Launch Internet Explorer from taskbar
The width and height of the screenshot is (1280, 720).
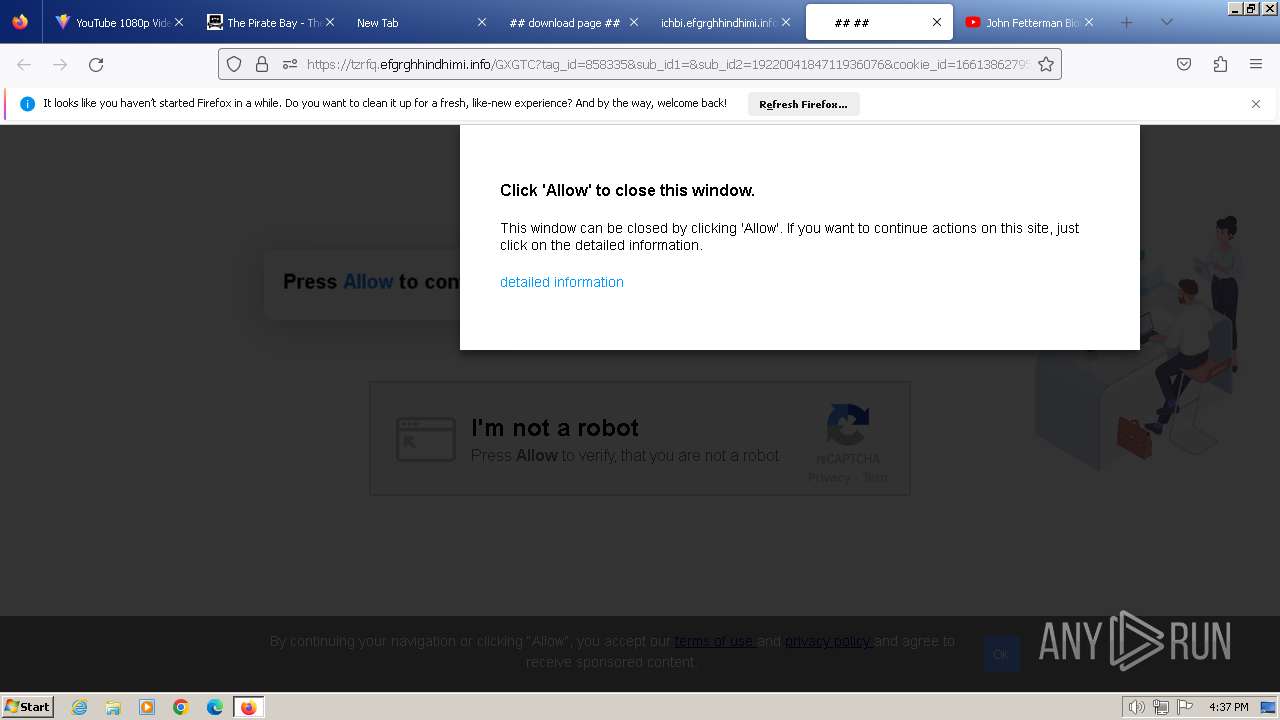click(79, 707)
